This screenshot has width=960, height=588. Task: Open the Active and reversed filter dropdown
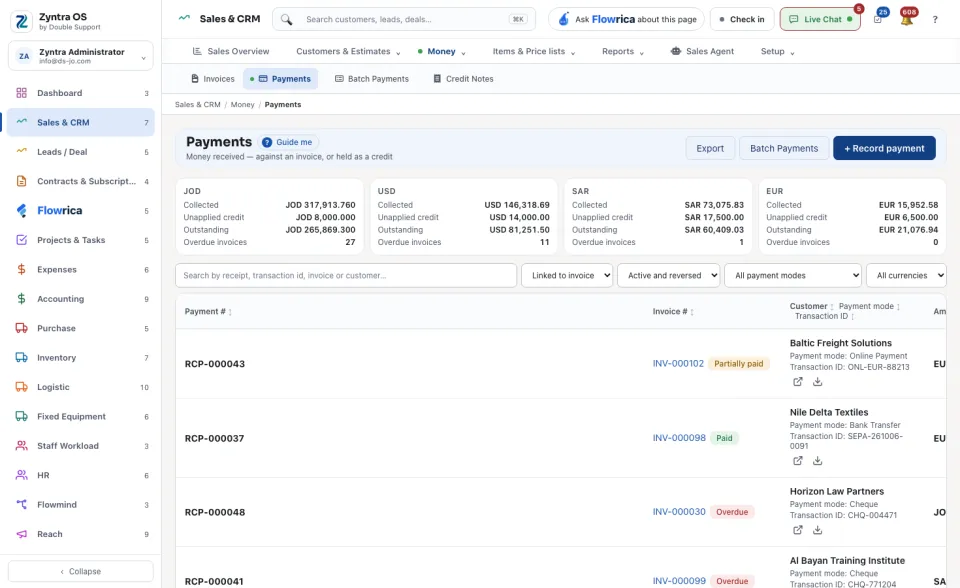(669, 276)
